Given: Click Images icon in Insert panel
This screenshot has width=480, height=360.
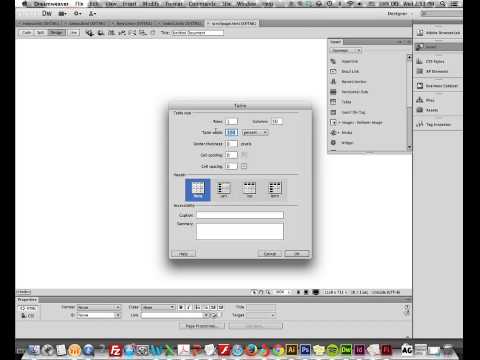Looking at the screenshot, I should point(333,122).
